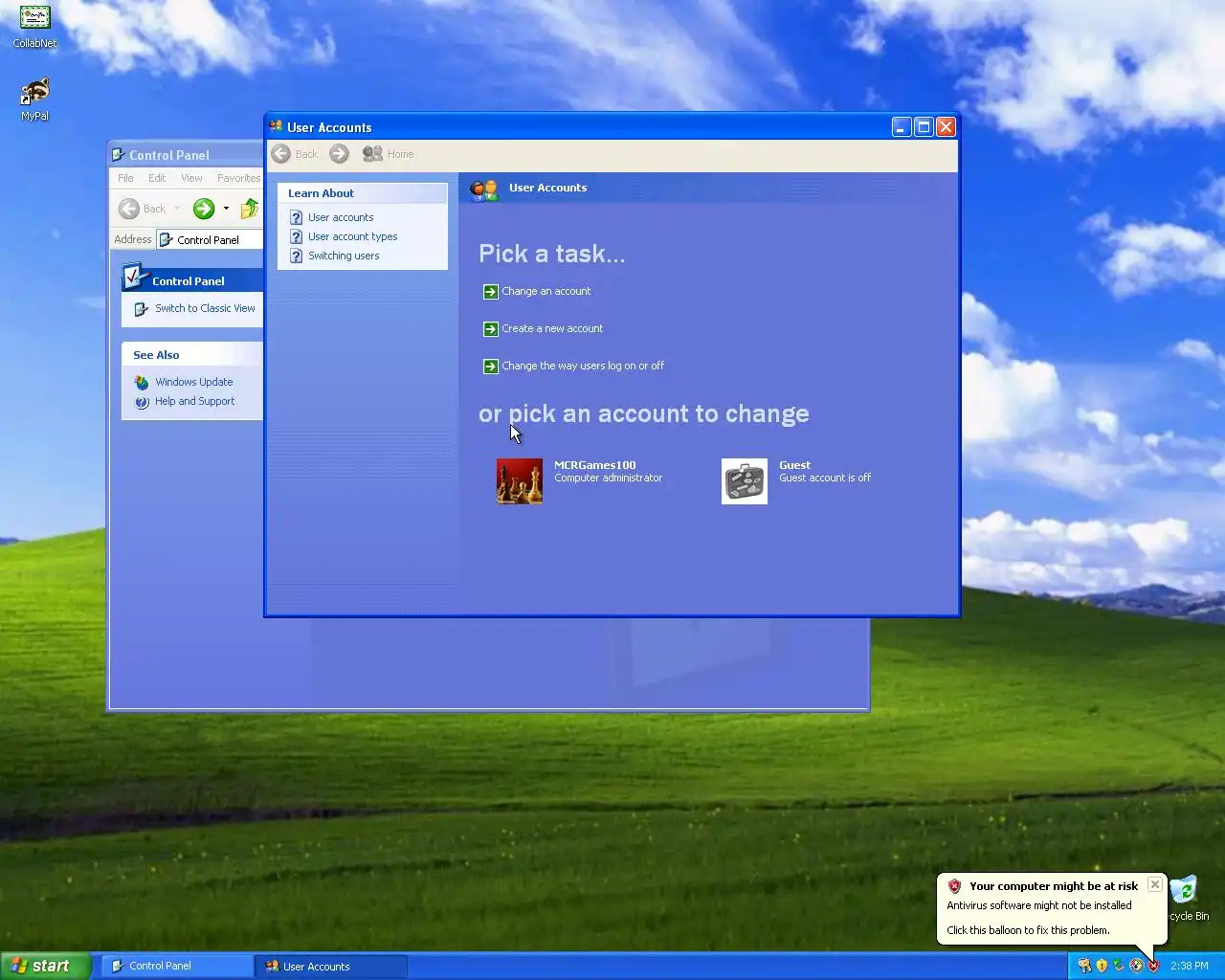The image size is (1225, 980).
Task: Click the yellow security shield tray icon
Action: coord(1102,966)
